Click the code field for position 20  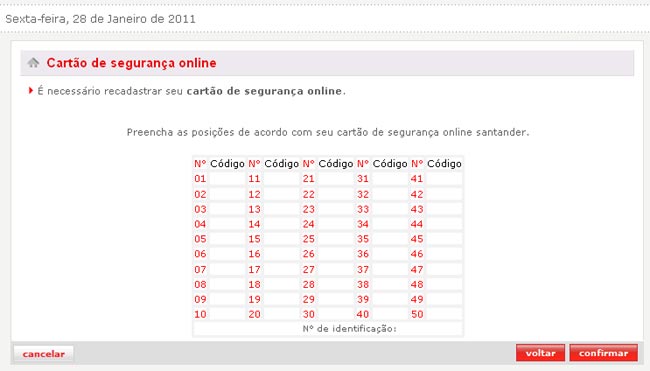coord(281,314)
